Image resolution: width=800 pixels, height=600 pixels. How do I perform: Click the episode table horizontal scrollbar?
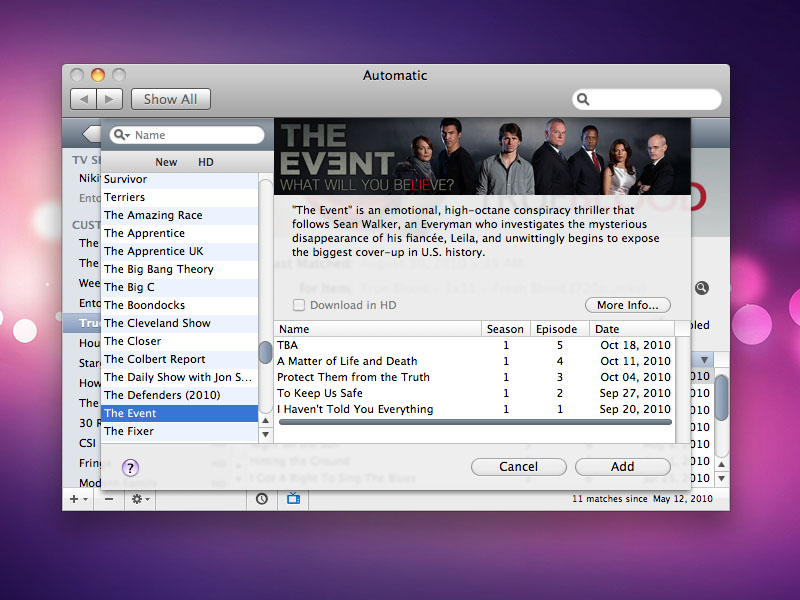tap(475, 422)
